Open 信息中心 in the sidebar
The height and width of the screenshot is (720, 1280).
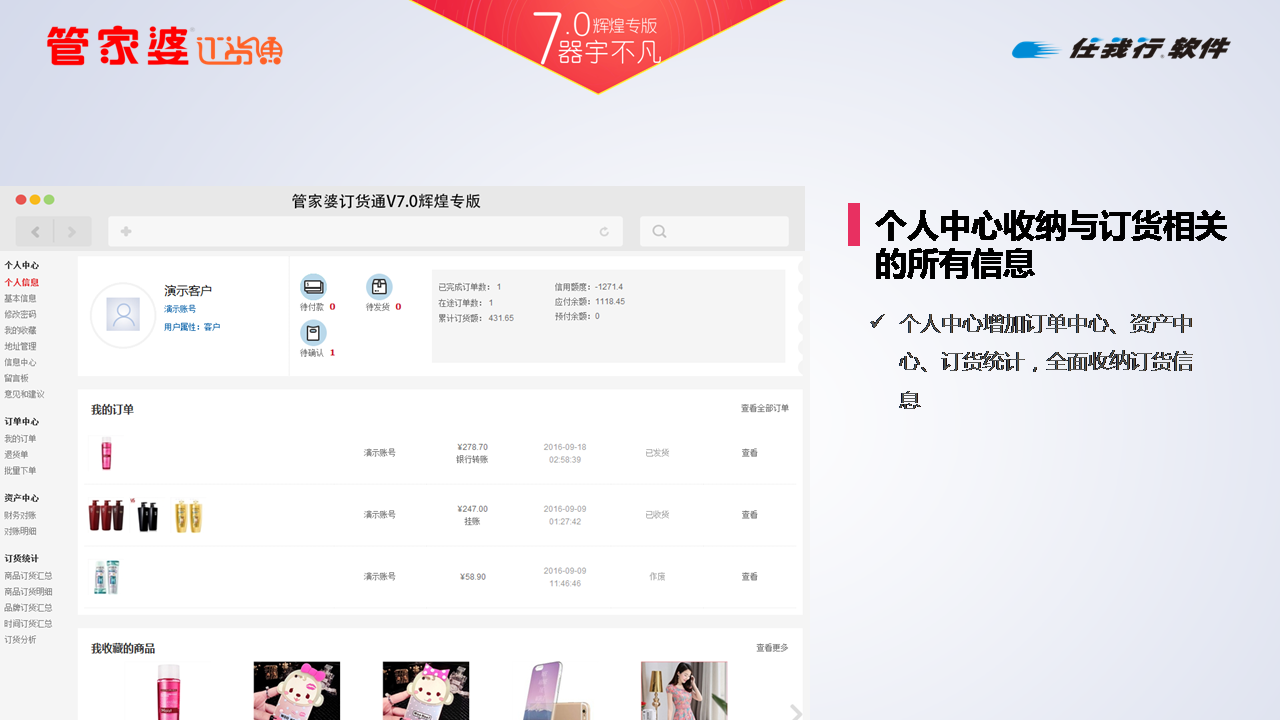20,362
